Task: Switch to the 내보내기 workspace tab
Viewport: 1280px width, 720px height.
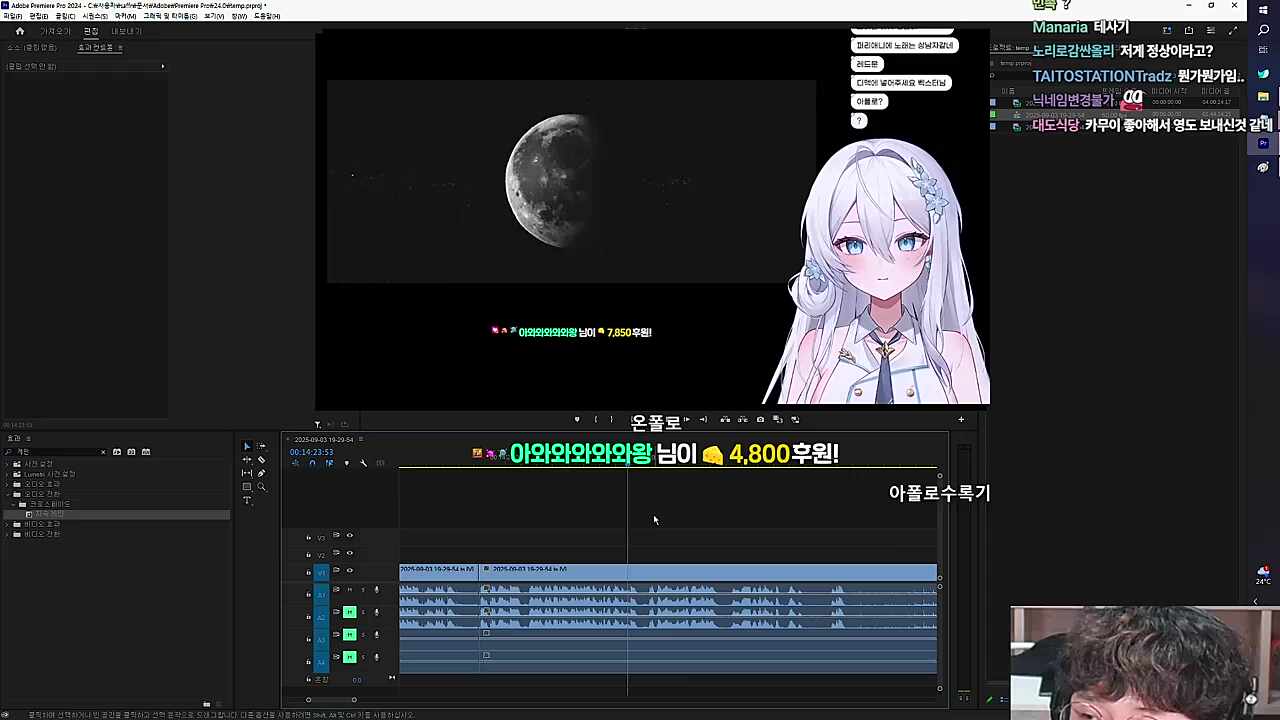Action: pos(126,31)
